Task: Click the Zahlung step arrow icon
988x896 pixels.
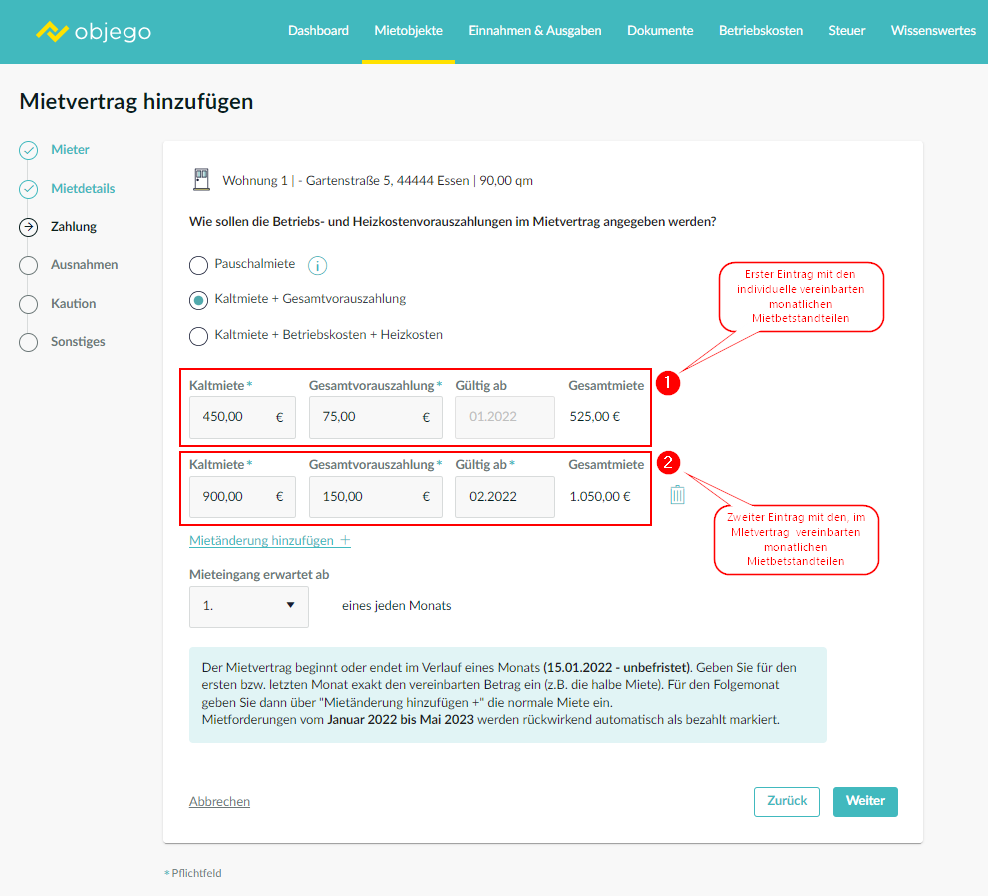Action: (x=29, y=227)
